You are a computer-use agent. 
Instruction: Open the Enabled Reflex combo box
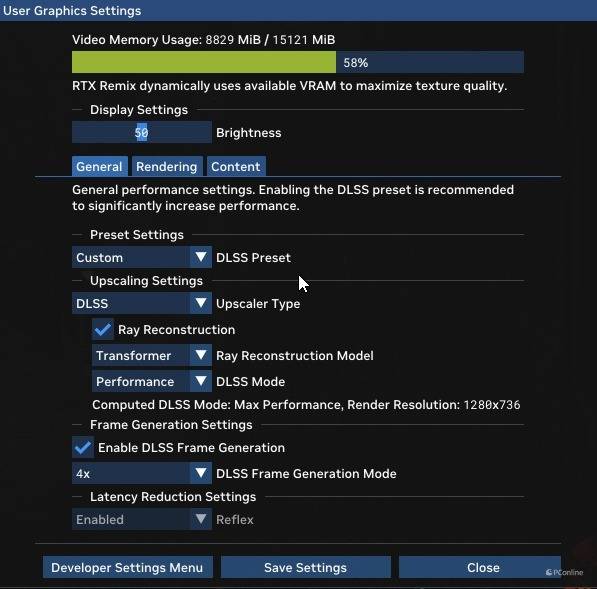tap(142, 519)
